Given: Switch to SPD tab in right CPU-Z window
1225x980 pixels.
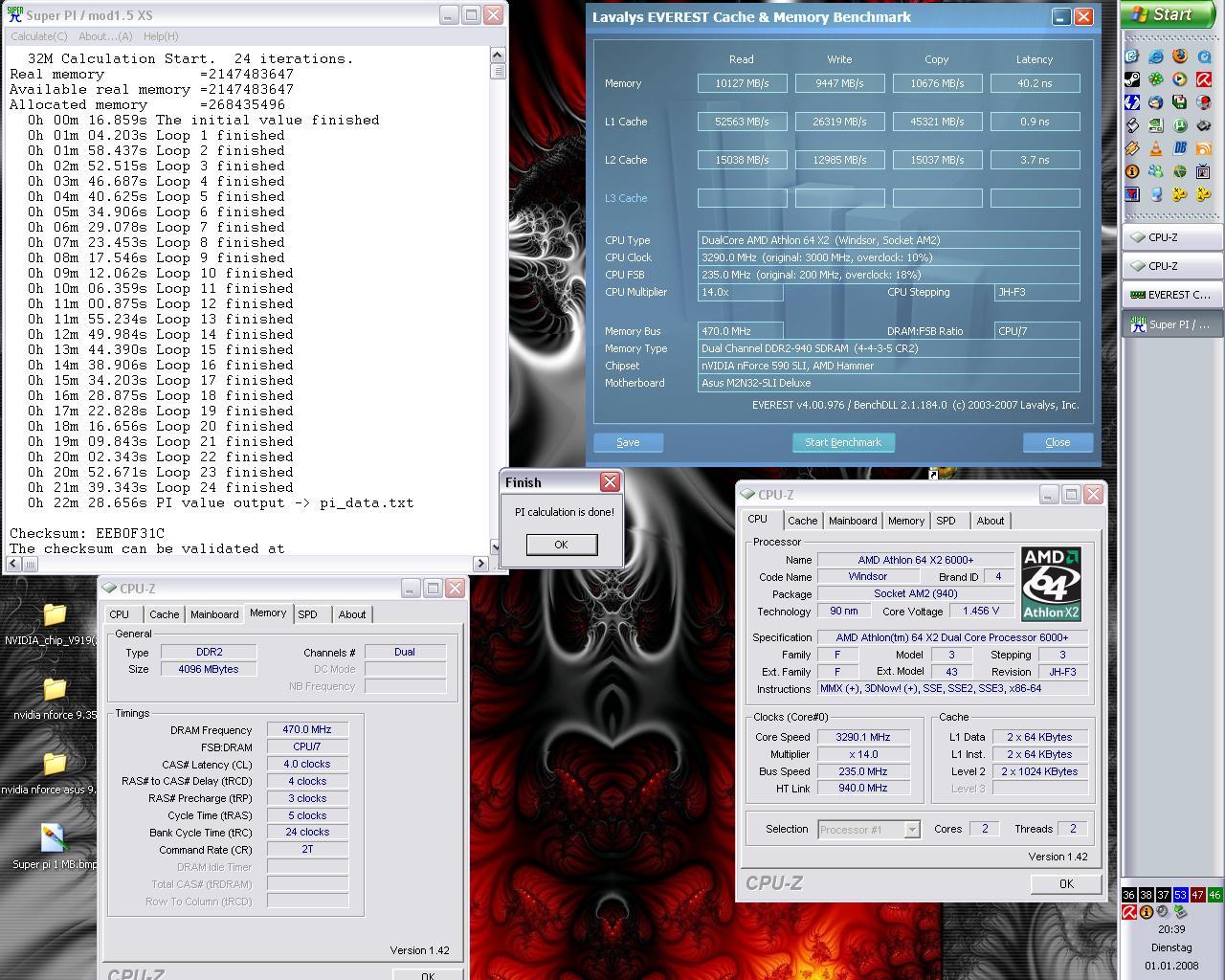Looking at the screenshot, I should pyautogui.click(x=946, y=521).
